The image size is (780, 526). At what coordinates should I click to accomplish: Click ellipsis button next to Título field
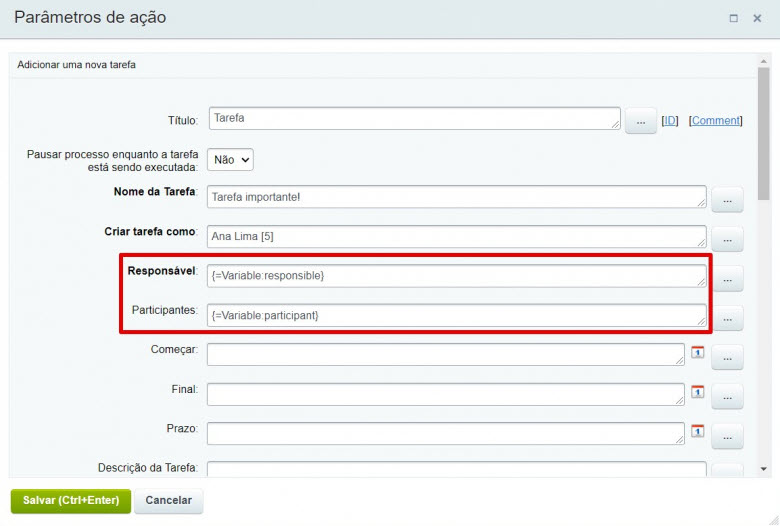pos(641,121)
